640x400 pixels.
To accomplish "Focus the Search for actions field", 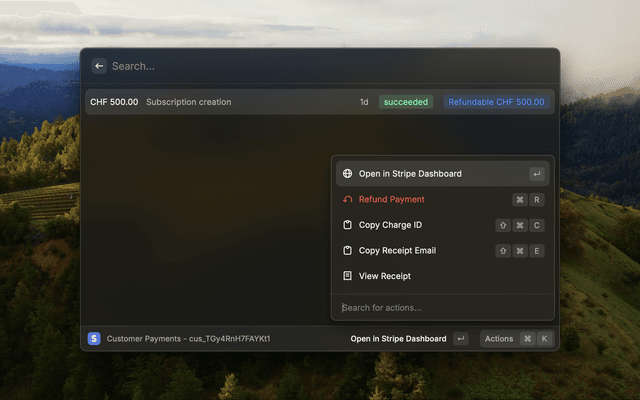I will coord(442,307).
